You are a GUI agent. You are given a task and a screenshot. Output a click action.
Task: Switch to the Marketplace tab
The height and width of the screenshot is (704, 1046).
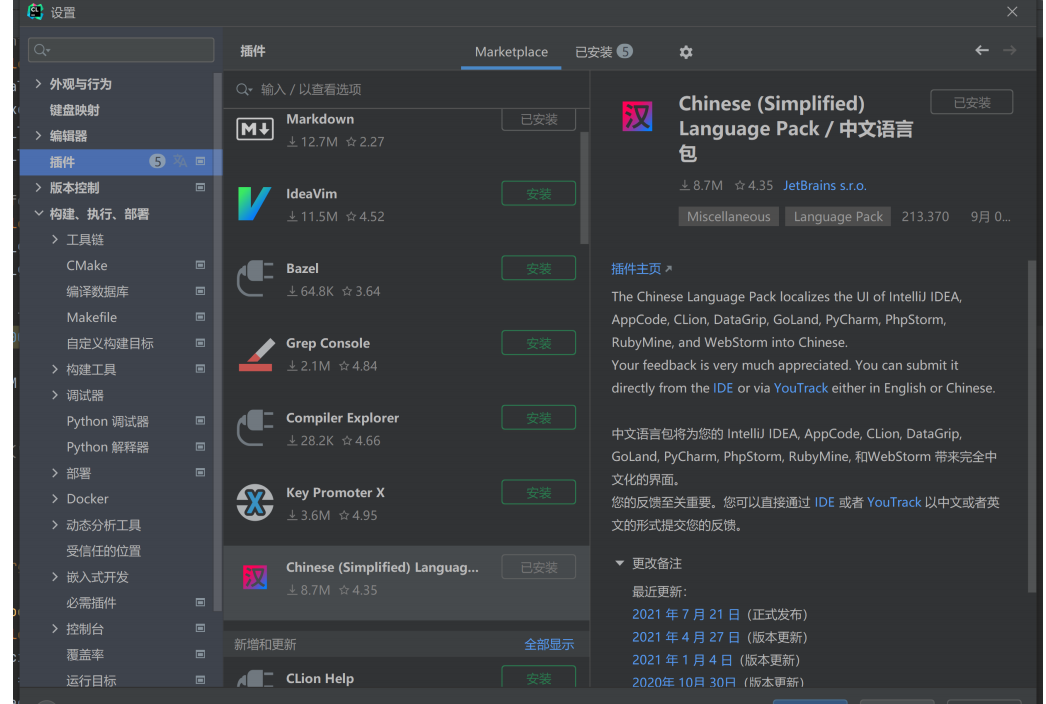click(x=511, y=52)
